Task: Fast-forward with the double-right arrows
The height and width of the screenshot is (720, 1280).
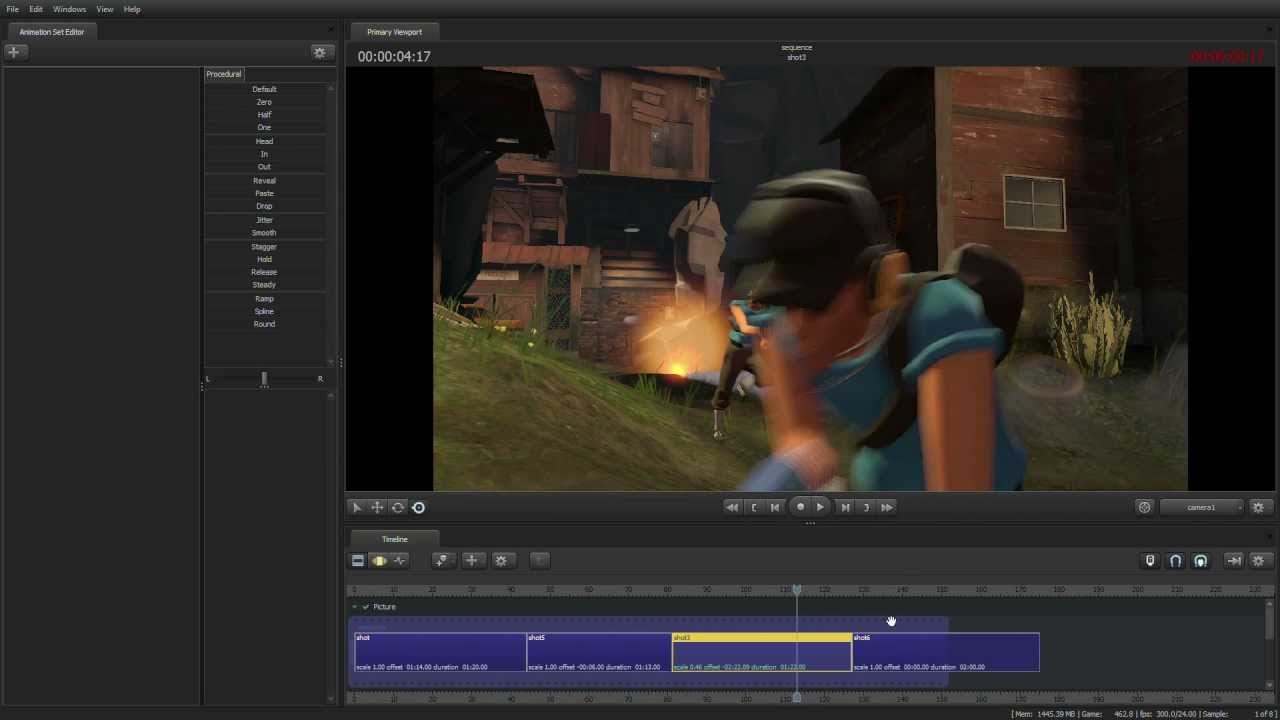Action: (x=887, y=507)
